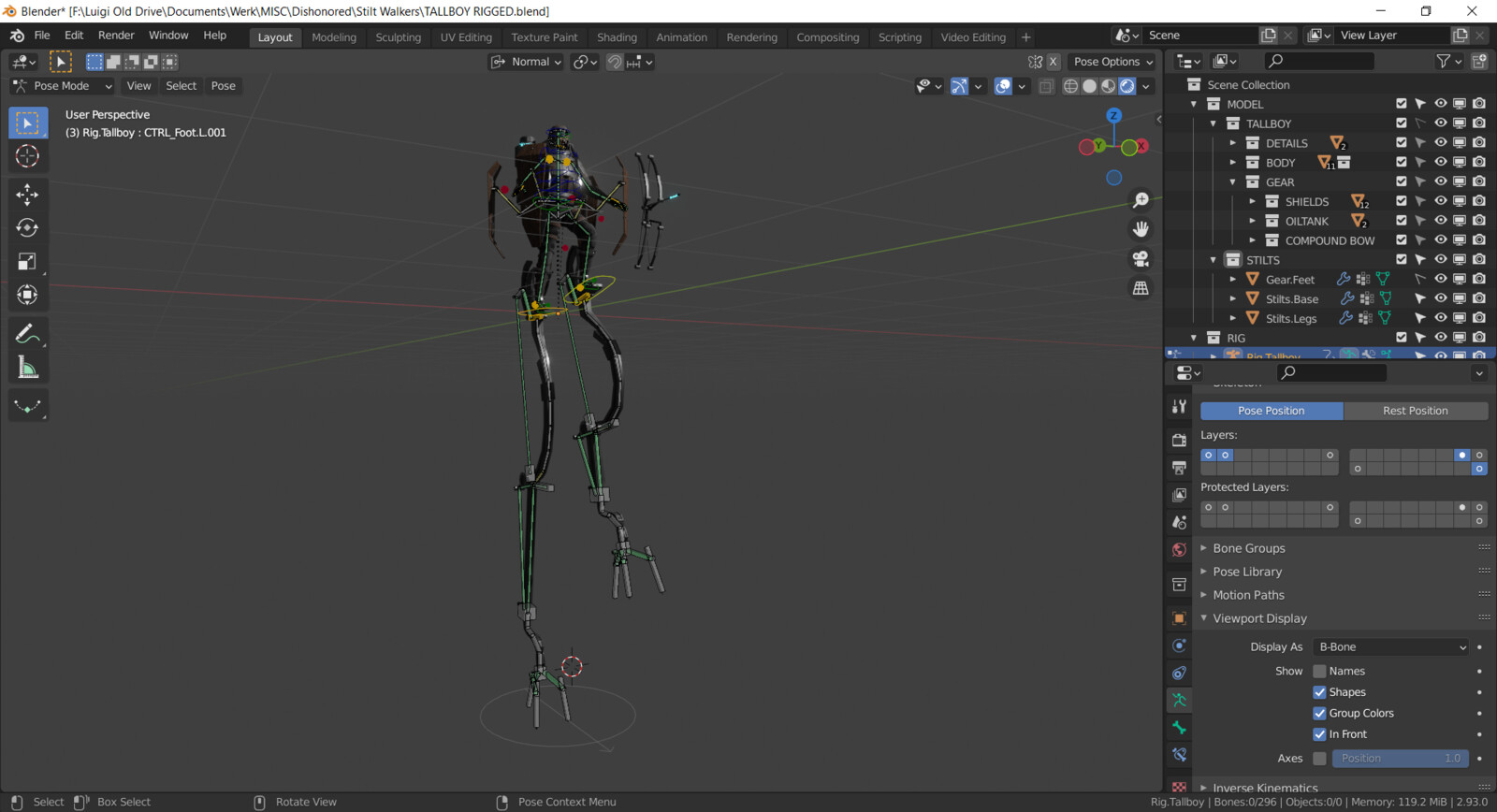Activate the Annotate pencil tool
The width and height of the screenshot is (1497, 812).
(27, 334)
